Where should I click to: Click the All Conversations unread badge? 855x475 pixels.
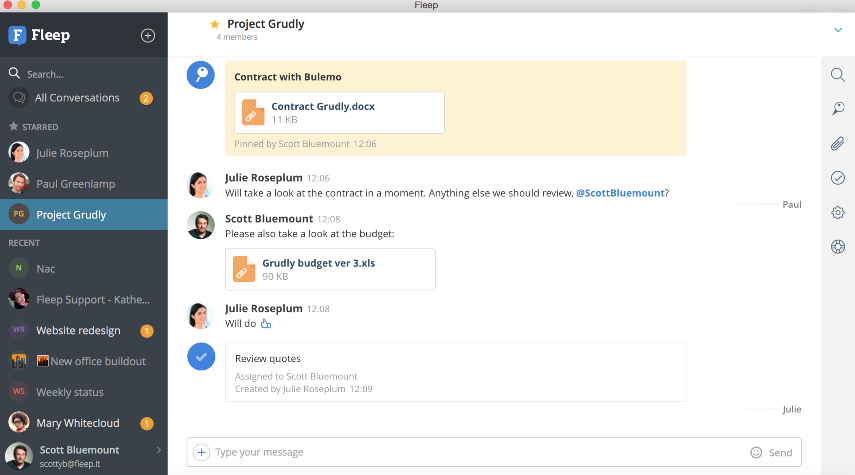(x=146, y=98)
